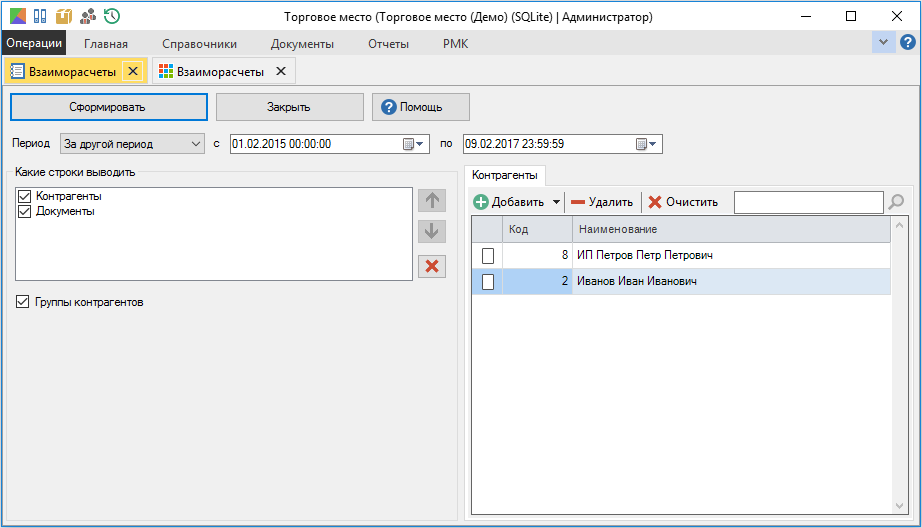This screenshot has width=922, height=528.
Task: Move the selected row down with the arrow
Action: [432, 231]
